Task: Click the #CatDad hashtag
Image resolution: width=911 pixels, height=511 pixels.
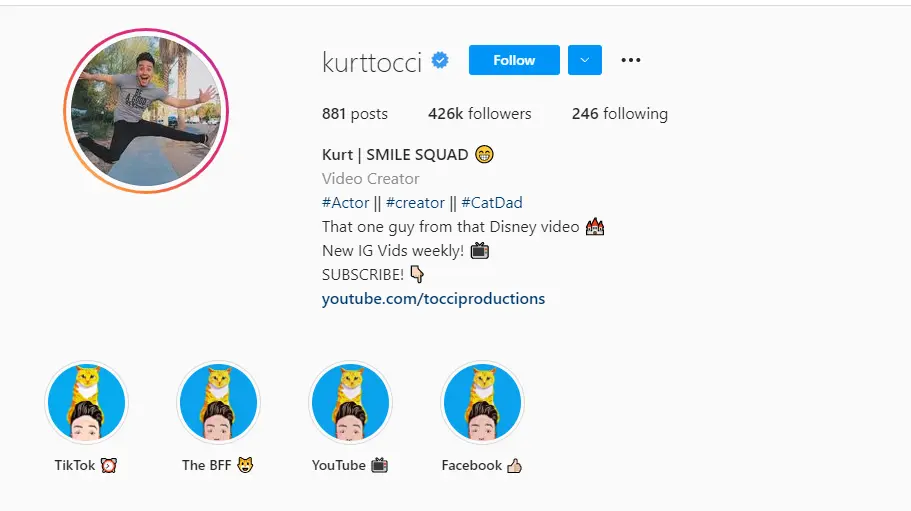Action: 492,203
